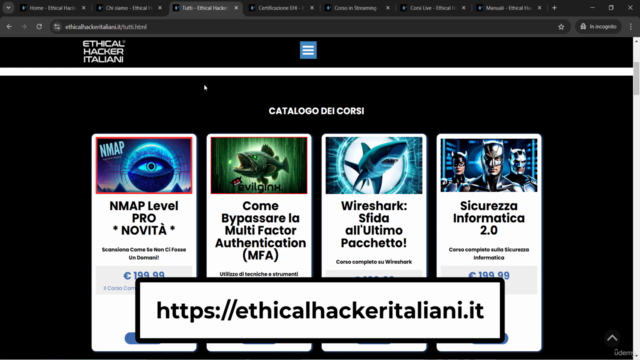Close the Corso in Streaming tab
The height and width of the screenshot is (360, 640).
click(x=388, y=8)
